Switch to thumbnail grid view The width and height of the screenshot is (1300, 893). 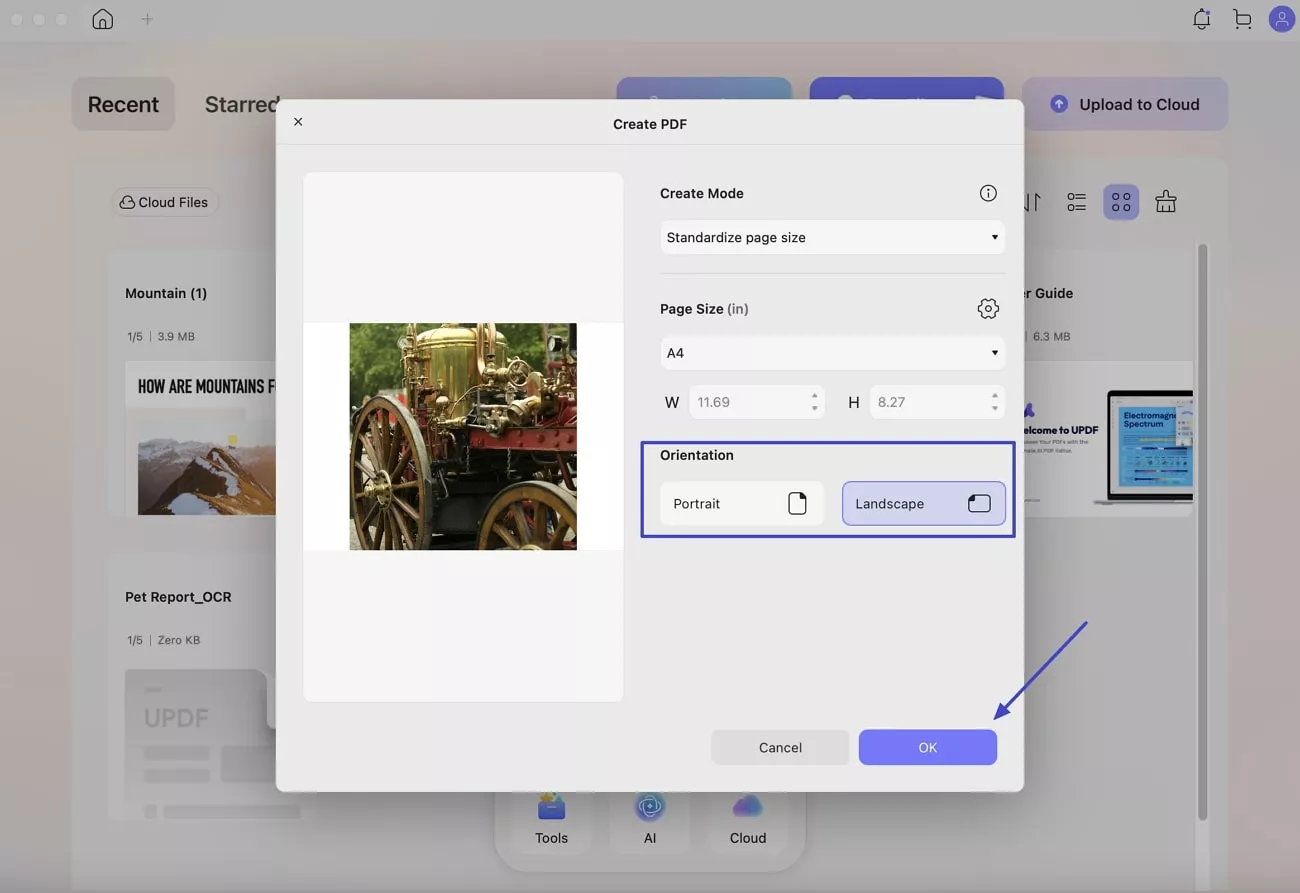pos(1121,202)
